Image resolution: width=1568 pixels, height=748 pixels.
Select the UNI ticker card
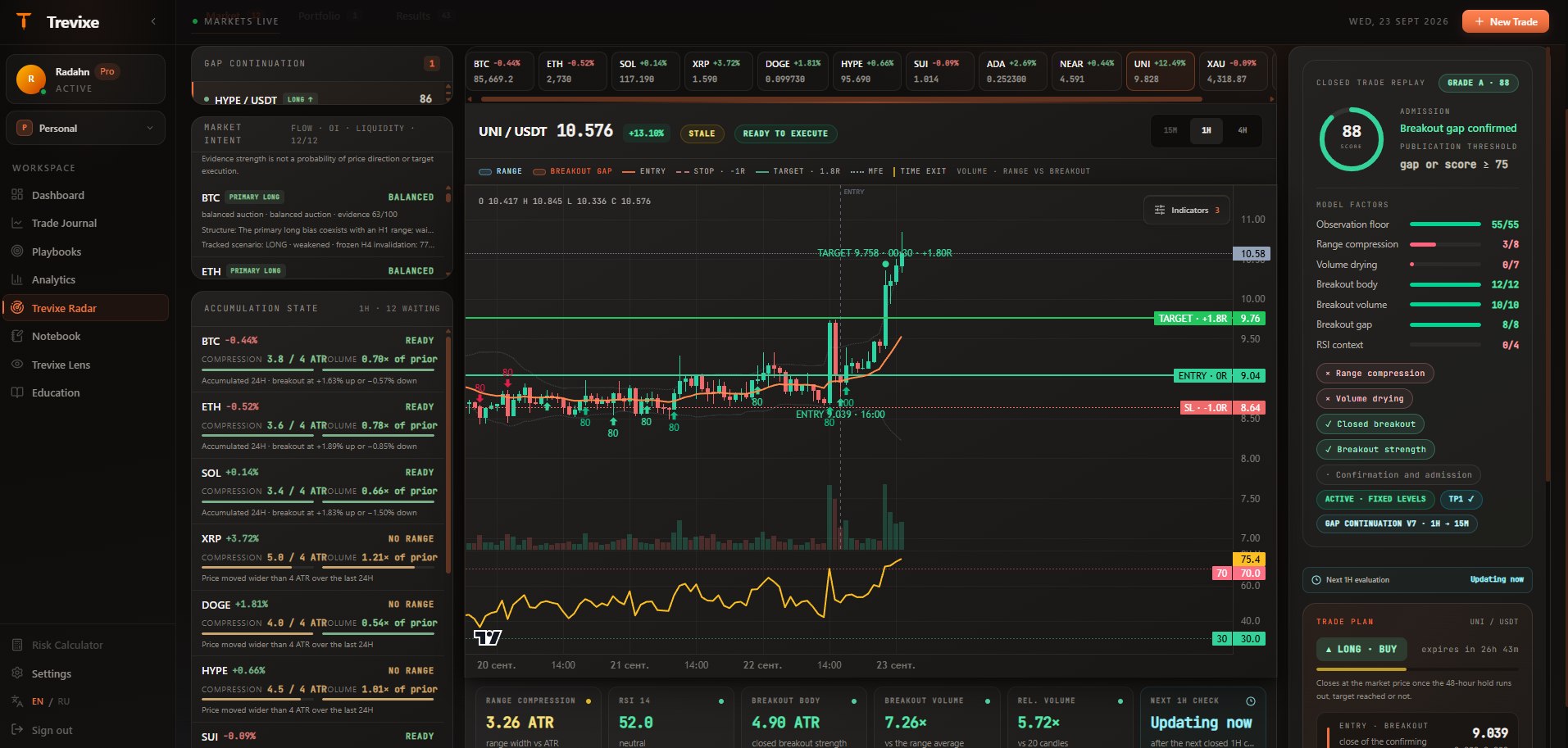point(1160,71)
